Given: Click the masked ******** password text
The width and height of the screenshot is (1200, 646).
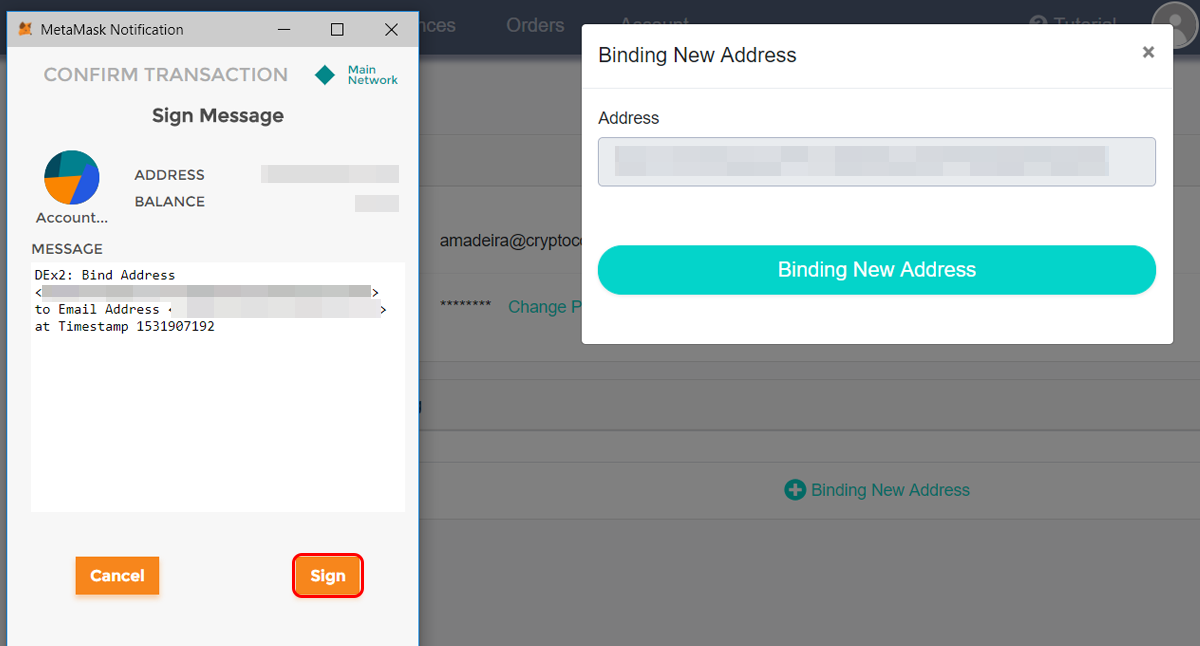Looking at the screenshot, I should pyautogui.click(x=466, y=305).
